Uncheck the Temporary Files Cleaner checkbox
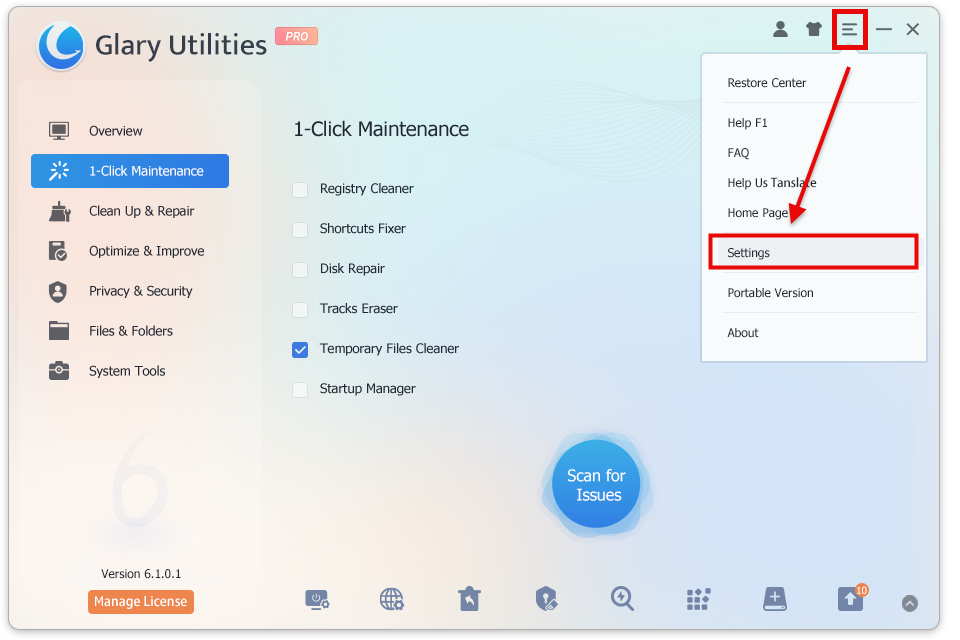The height and width of the screenshot is (640, 960). [x=300, y=350]
